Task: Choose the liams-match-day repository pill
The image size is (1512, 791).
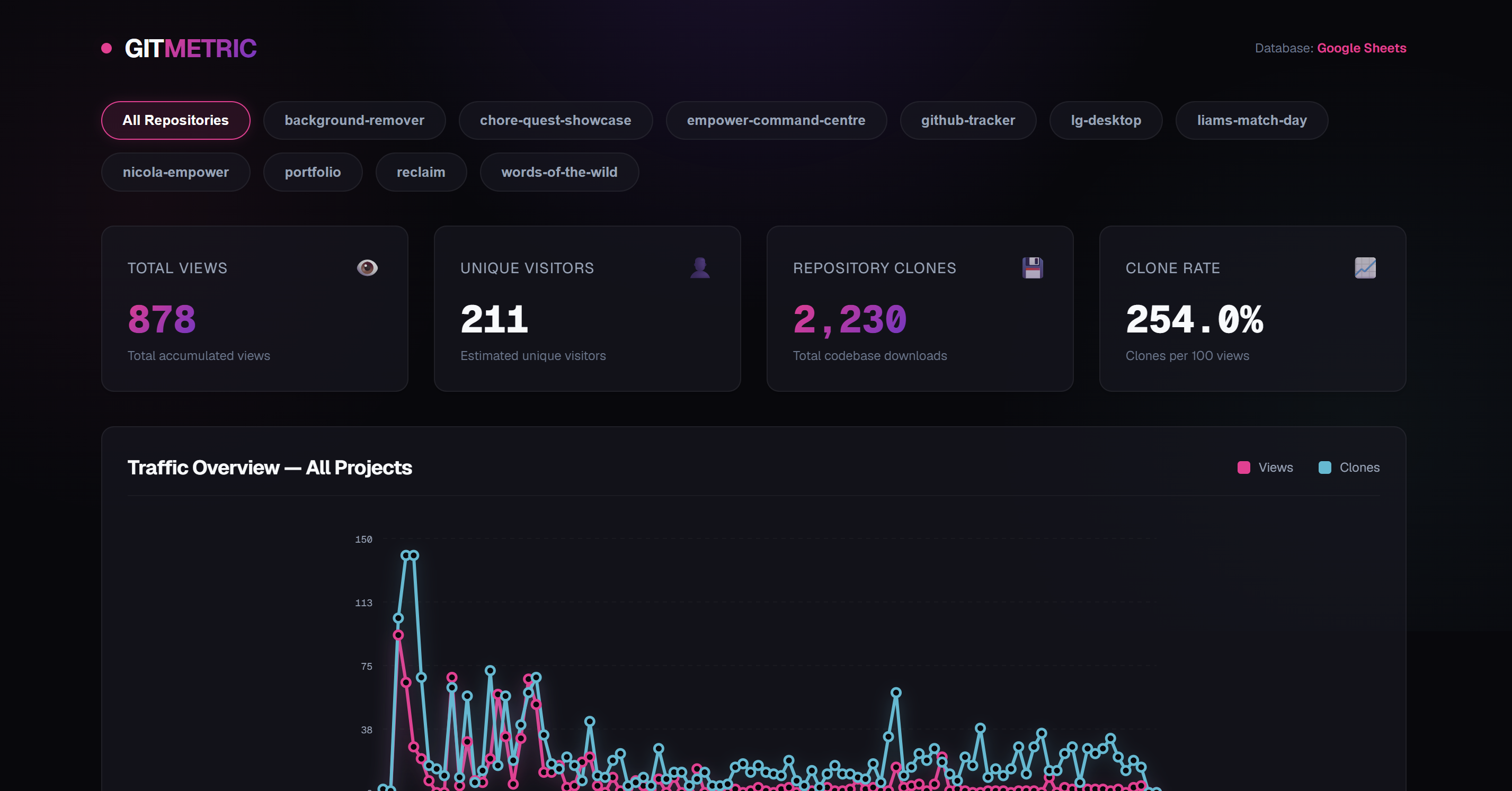Action: coord(1252,120)
